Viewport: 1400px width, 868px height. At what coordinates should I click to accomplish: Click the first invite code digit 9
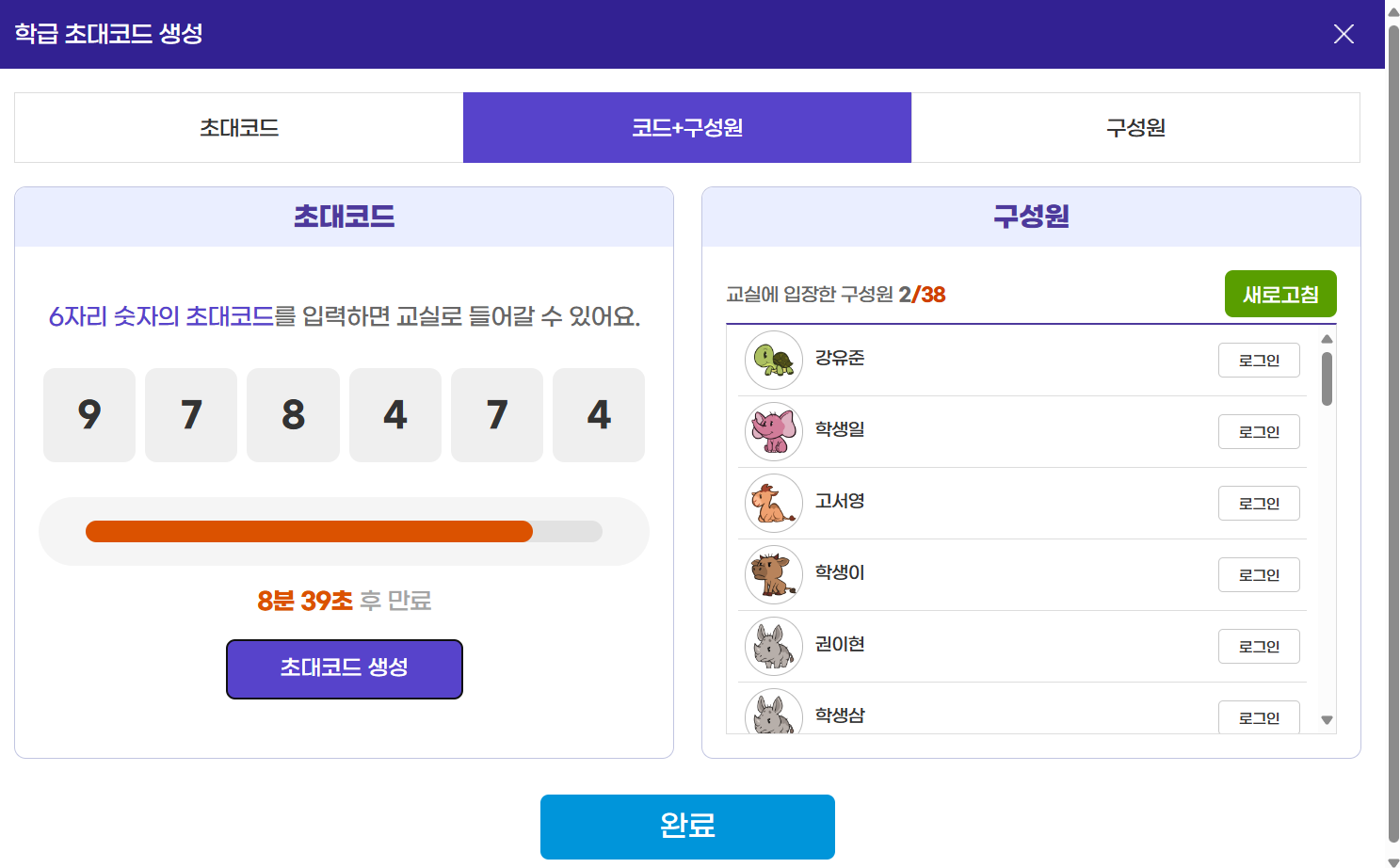point(89,415)
